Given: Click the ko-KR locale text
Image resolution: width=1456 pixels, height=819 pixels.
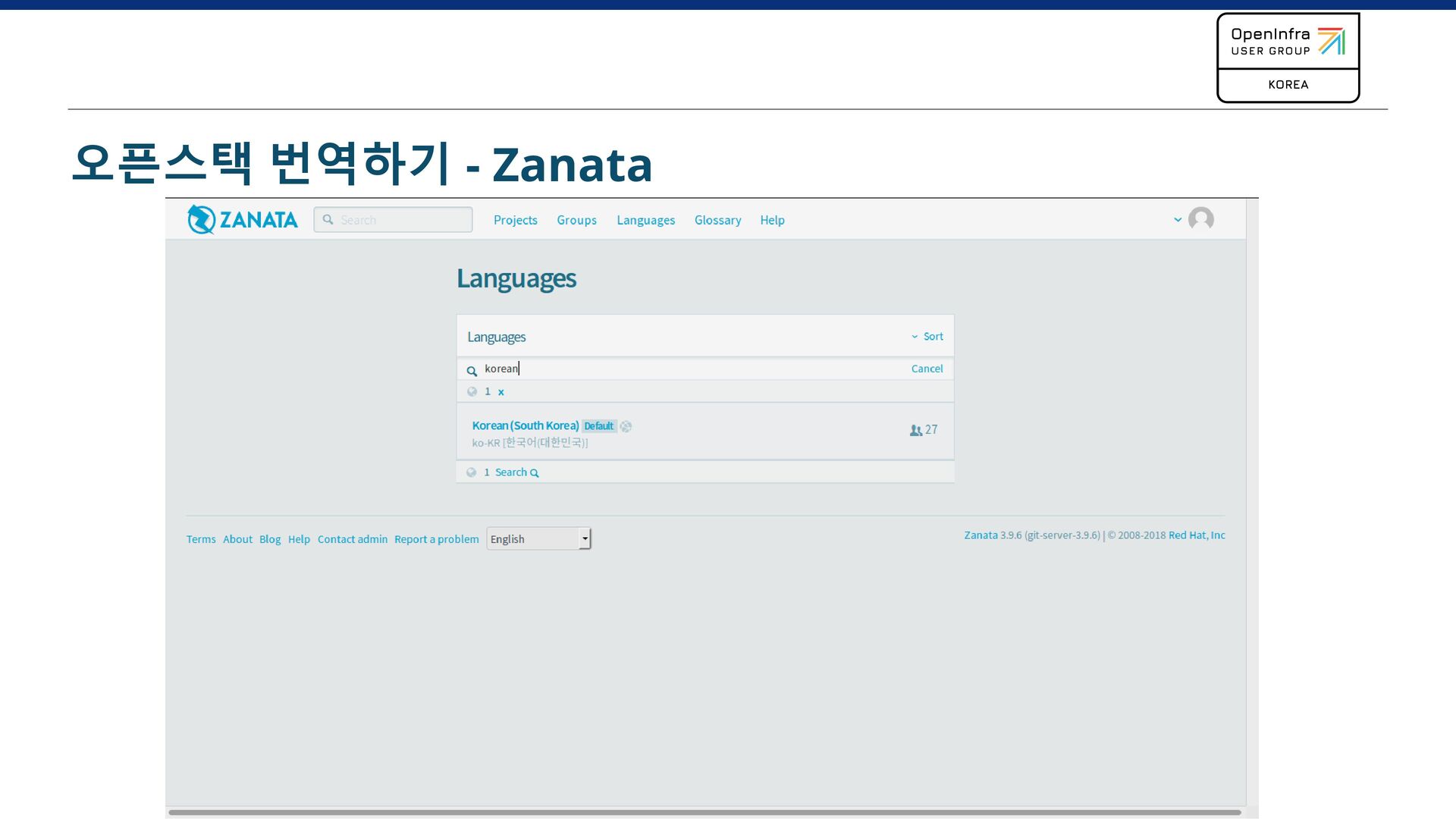Looking at the screenshot, I should pos(485,443).
